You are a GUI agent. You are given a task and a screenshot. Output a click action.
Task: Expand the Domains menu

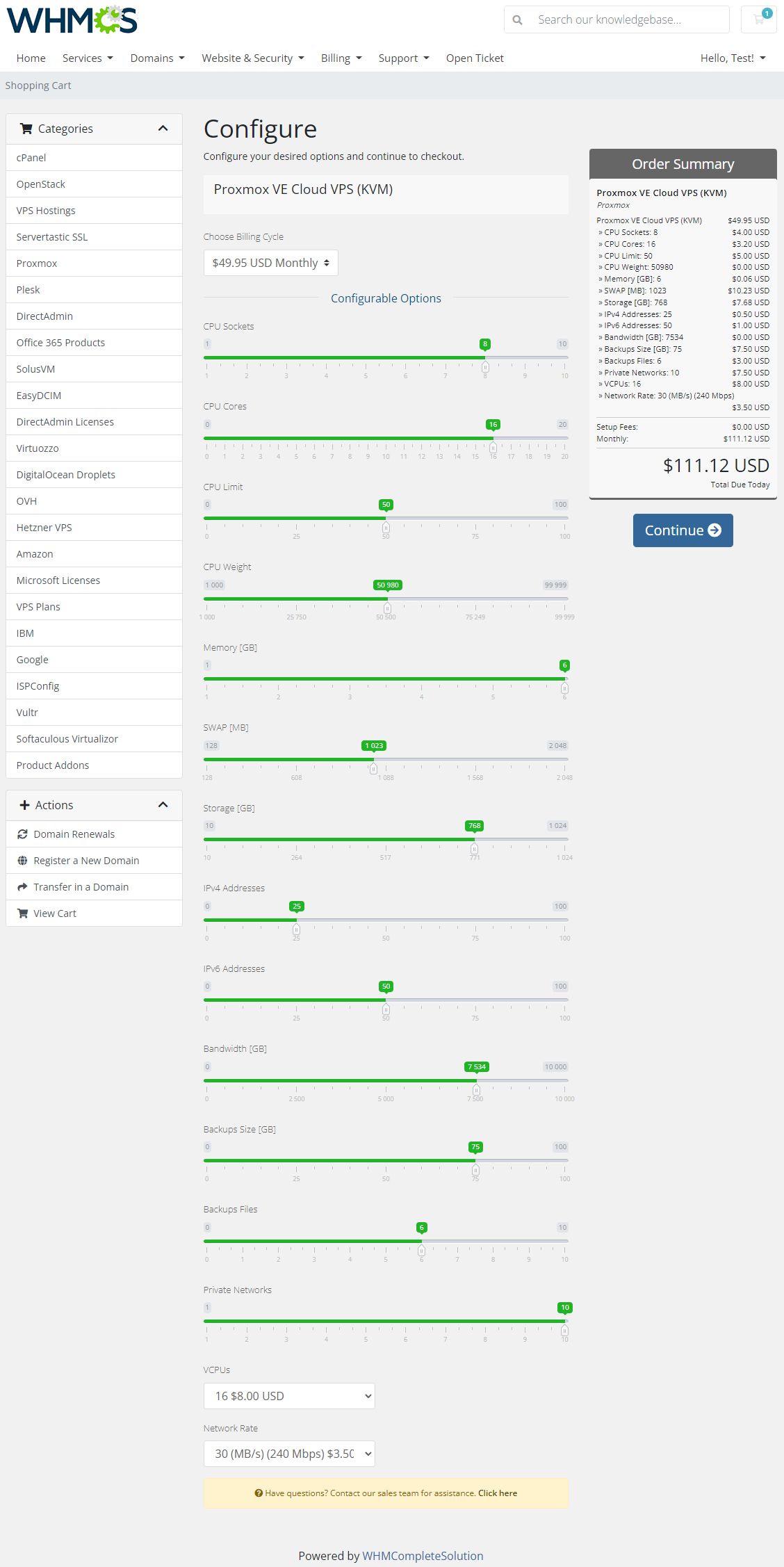click(158, 58)
